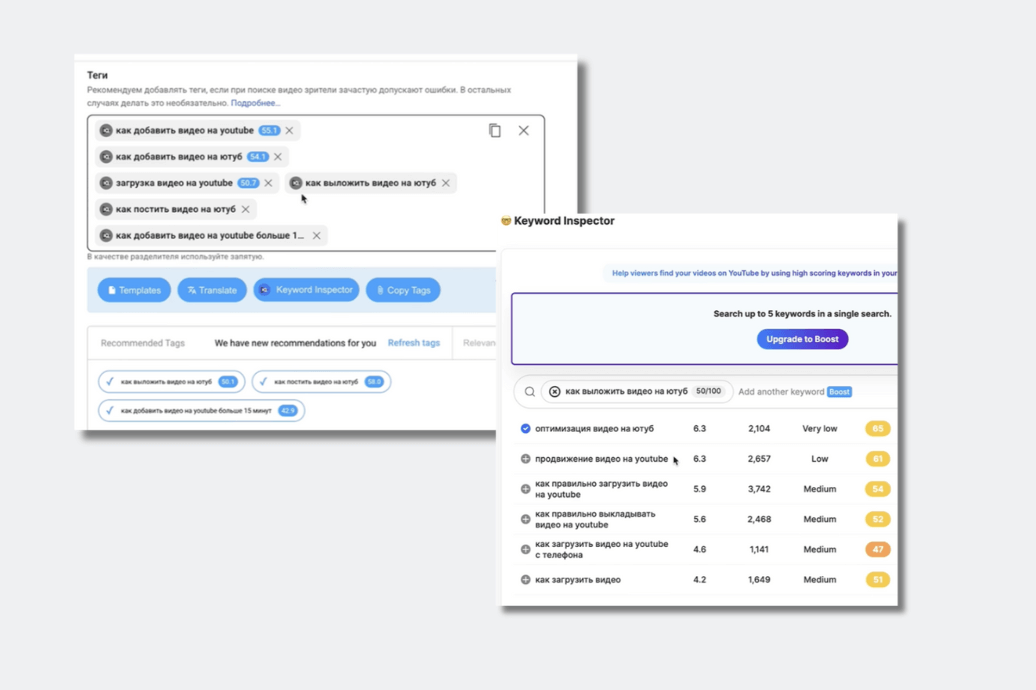Add keyword 'продвижение видео на youtube' with plus icon
Screen dimensions: 1036x690
pyautogui.click(x=525, y=459)
